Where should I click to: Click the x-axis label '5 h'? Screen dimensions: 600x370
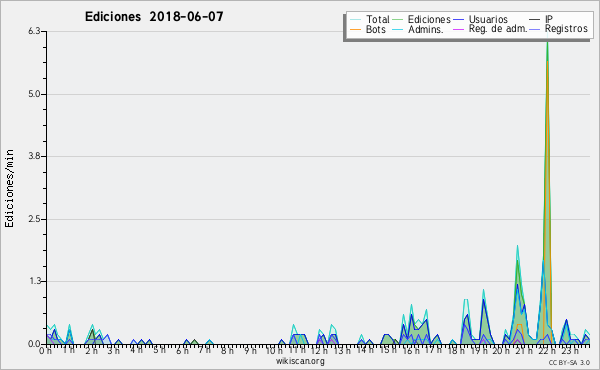[160, 350]
